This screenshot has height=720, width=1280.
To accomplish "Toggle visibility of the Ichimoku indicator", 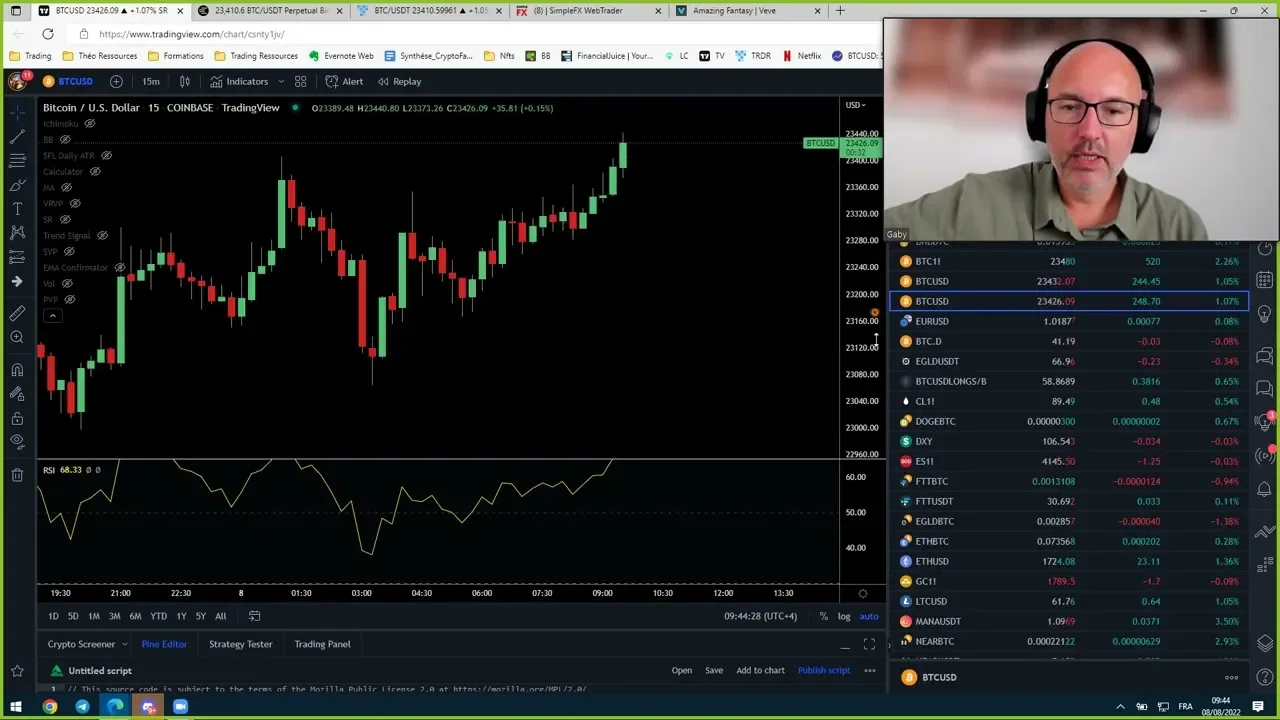I will (x=89, y=124).
